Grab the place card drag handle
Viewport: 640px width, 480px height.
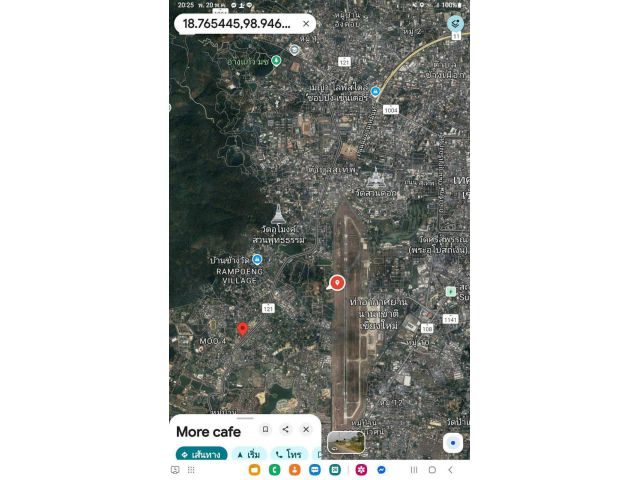pyautogui.click(x=245, y=418)
